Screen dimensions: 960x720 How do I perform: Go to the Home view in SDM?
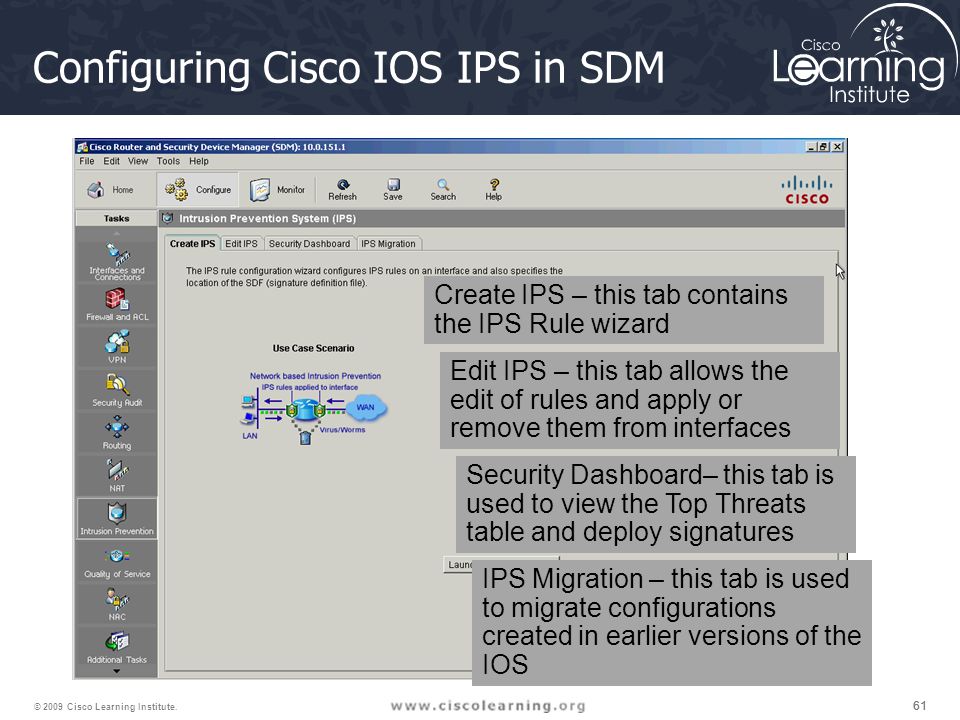tap(111, 190)
